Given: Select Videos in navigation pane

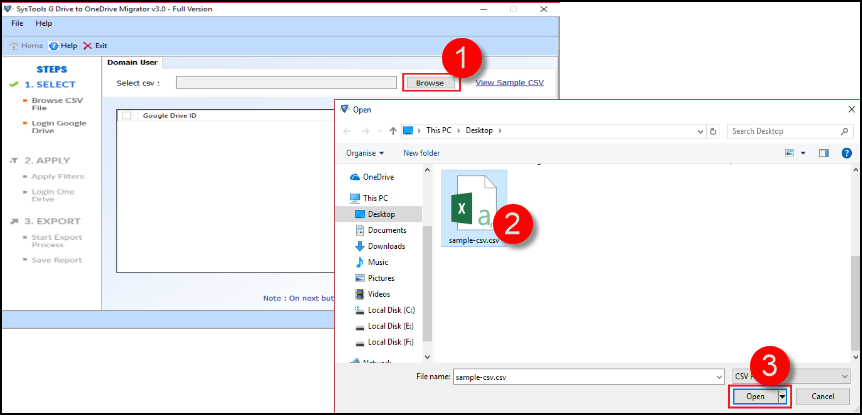Looking at the screenshot, I should pos(373,294).
